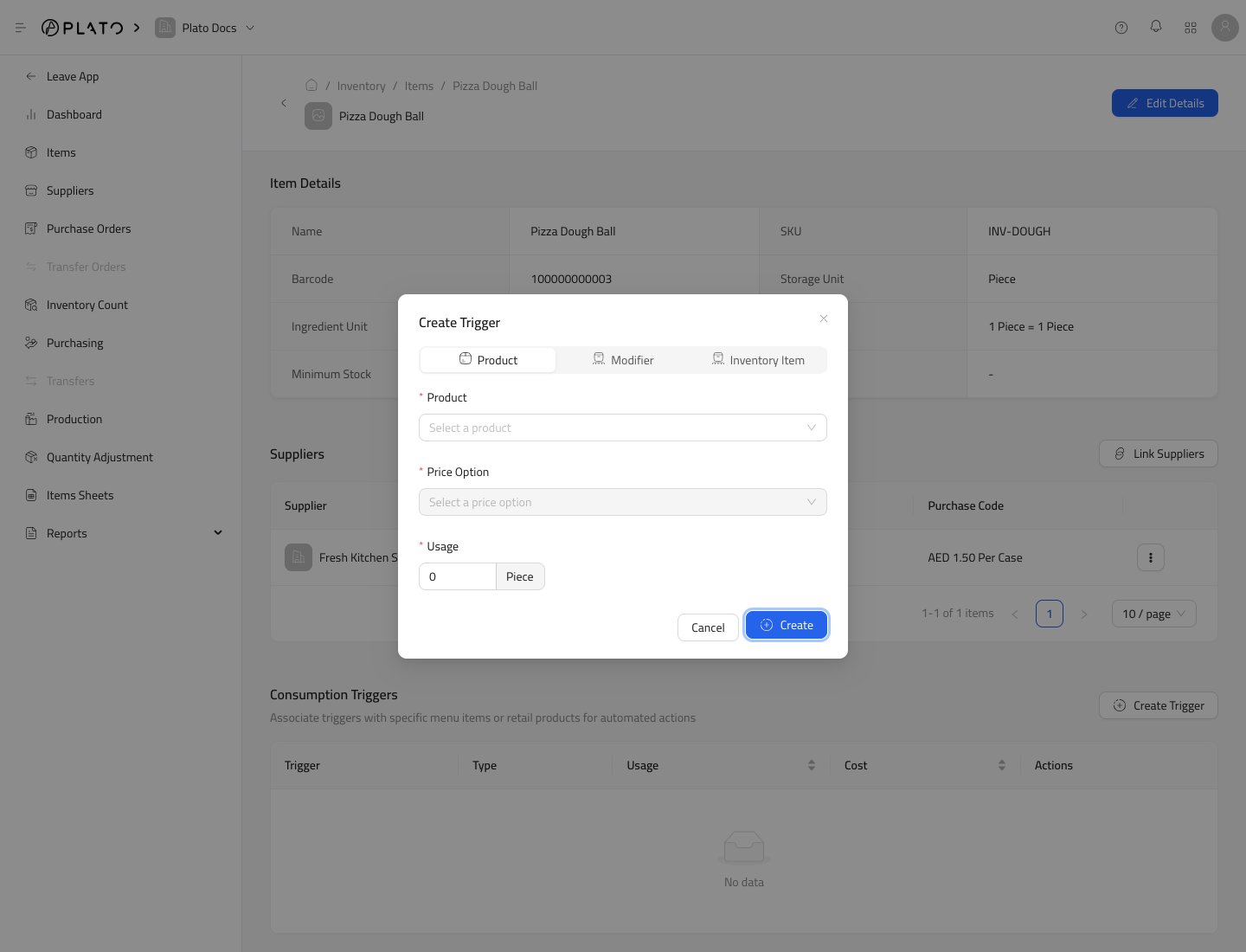Open the Fresh Kitchen row actions menu
The height and width of the screenshot is (952, 1246).
click(1151, 557)
